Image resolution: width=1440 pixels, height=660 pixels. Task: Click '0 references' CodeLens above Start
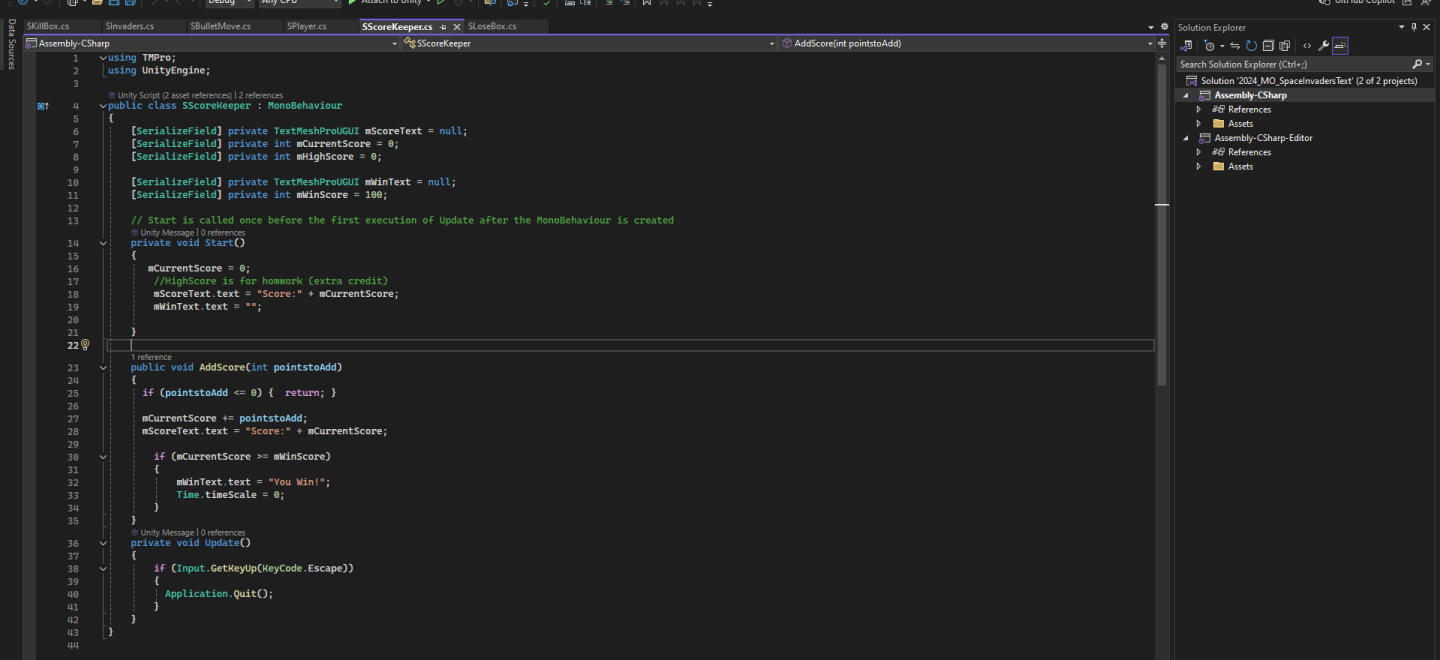[x=222, y=232]
